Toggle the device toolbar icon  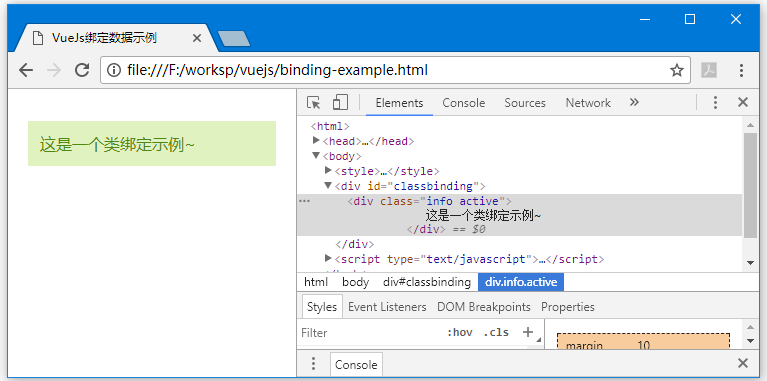[340, 103]
